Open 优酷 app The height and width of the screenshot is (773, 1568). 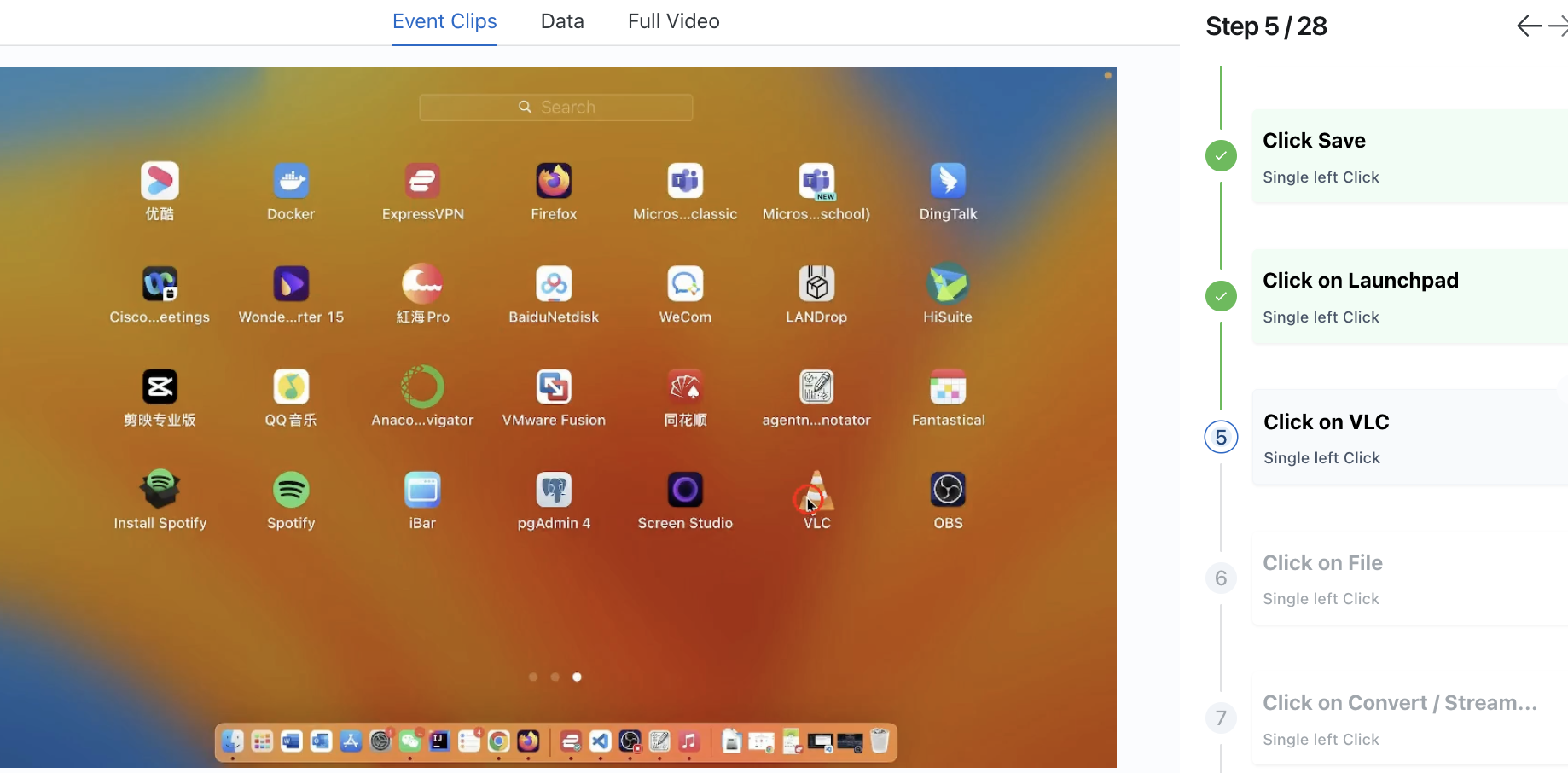[x=160, y=180]
